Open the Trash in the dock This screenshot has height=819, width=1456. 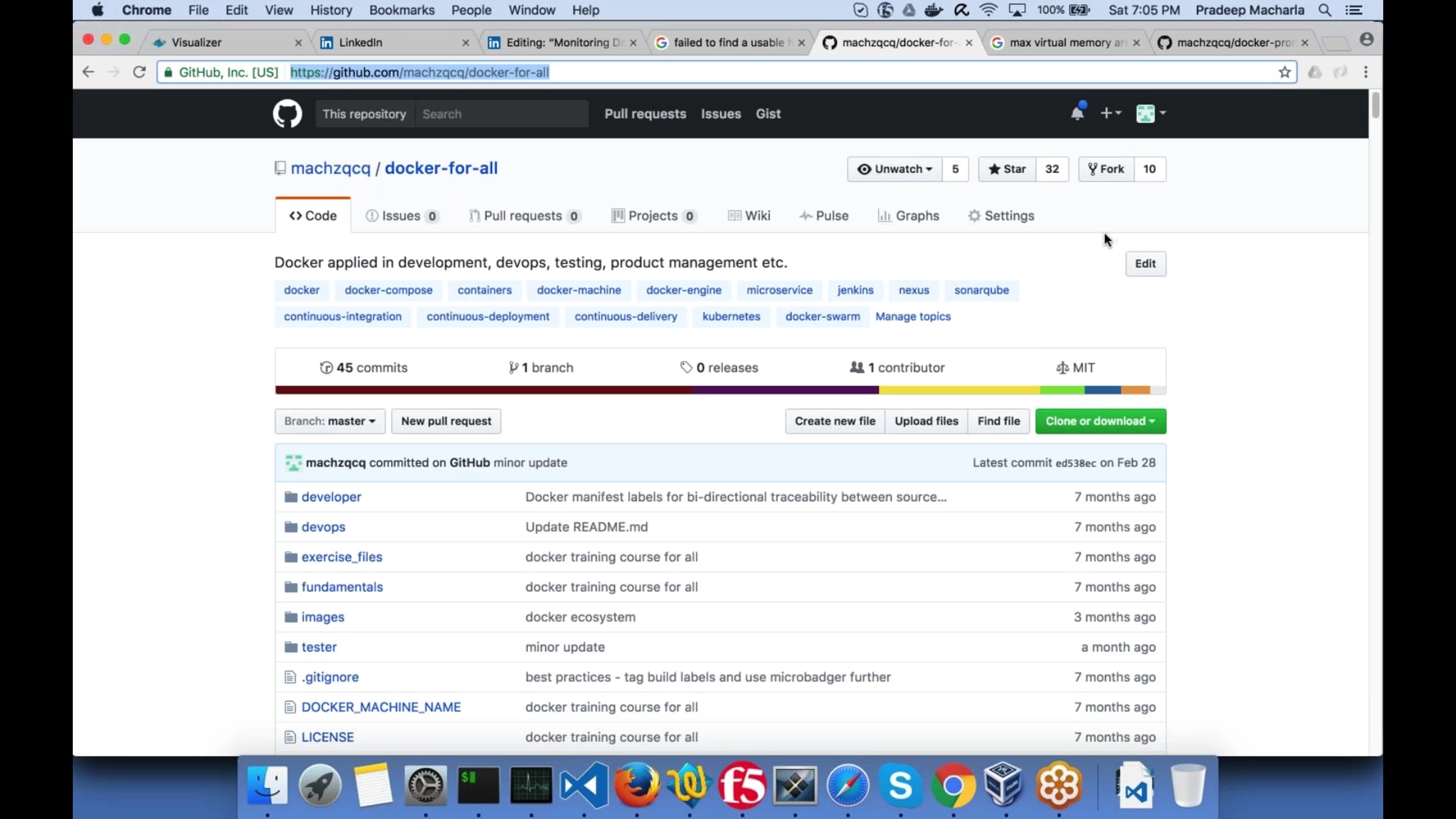pyautogui.click(x=1188, y=785)
